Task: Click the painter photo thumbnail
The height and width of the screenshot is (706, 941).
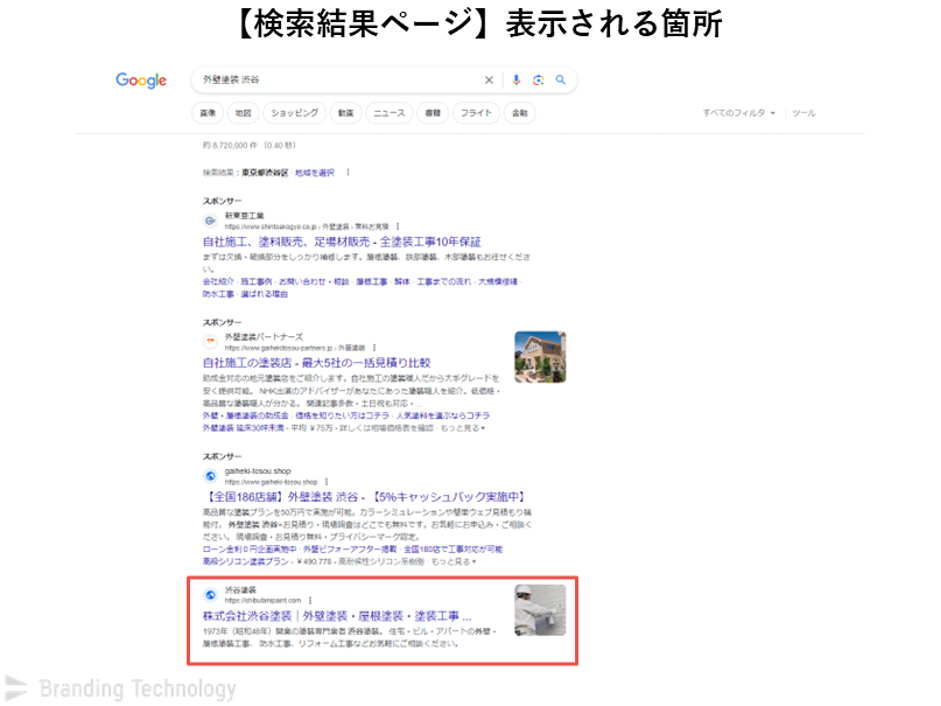Action: pyautogui.click(x=540, y=611)
